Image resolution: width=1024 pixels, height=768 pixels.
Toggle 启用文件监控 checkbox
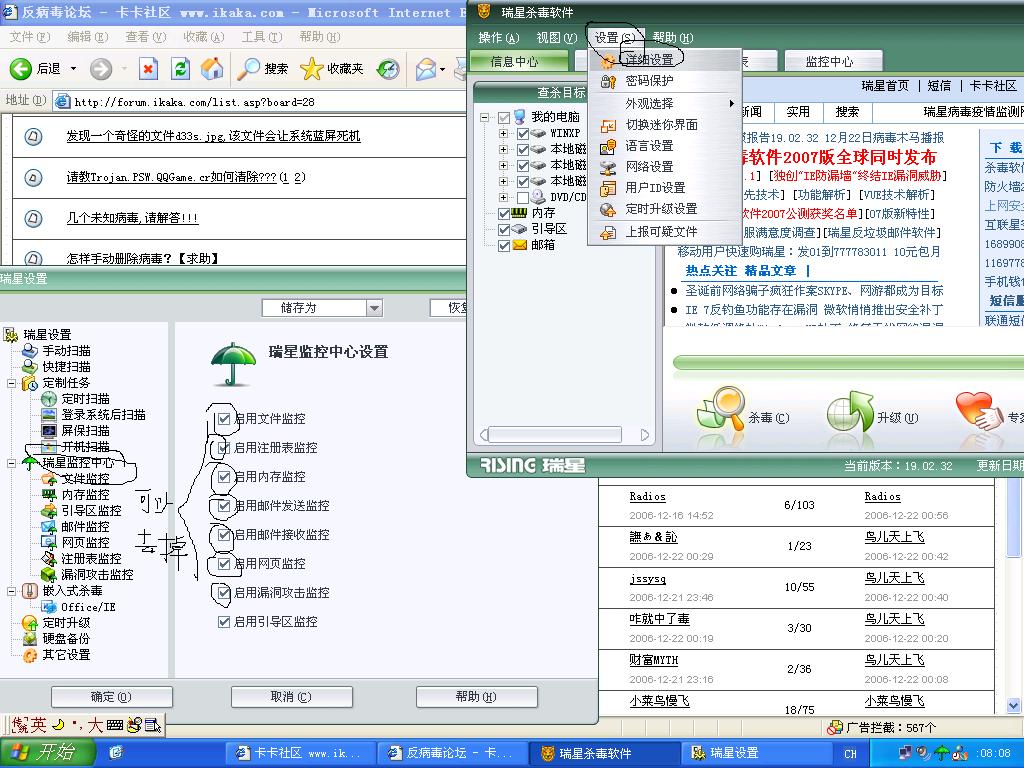point(224,419)
